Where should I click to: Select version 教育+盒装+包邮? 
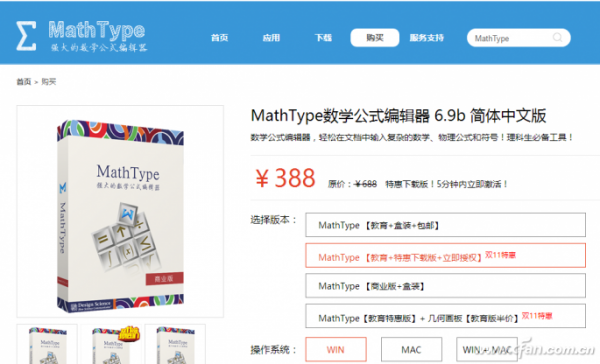pos(445,225)
